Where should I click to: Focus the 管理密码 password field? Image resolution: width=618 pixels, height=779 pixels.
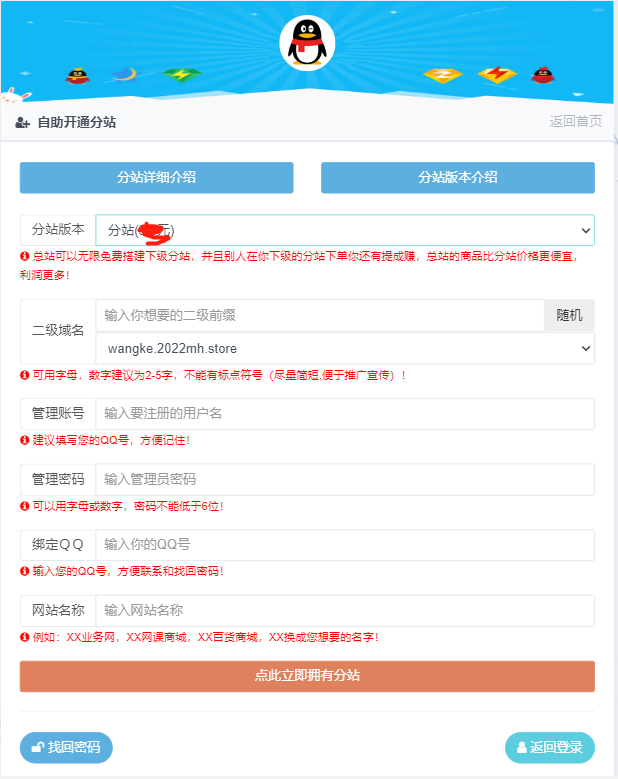[345, 479]
